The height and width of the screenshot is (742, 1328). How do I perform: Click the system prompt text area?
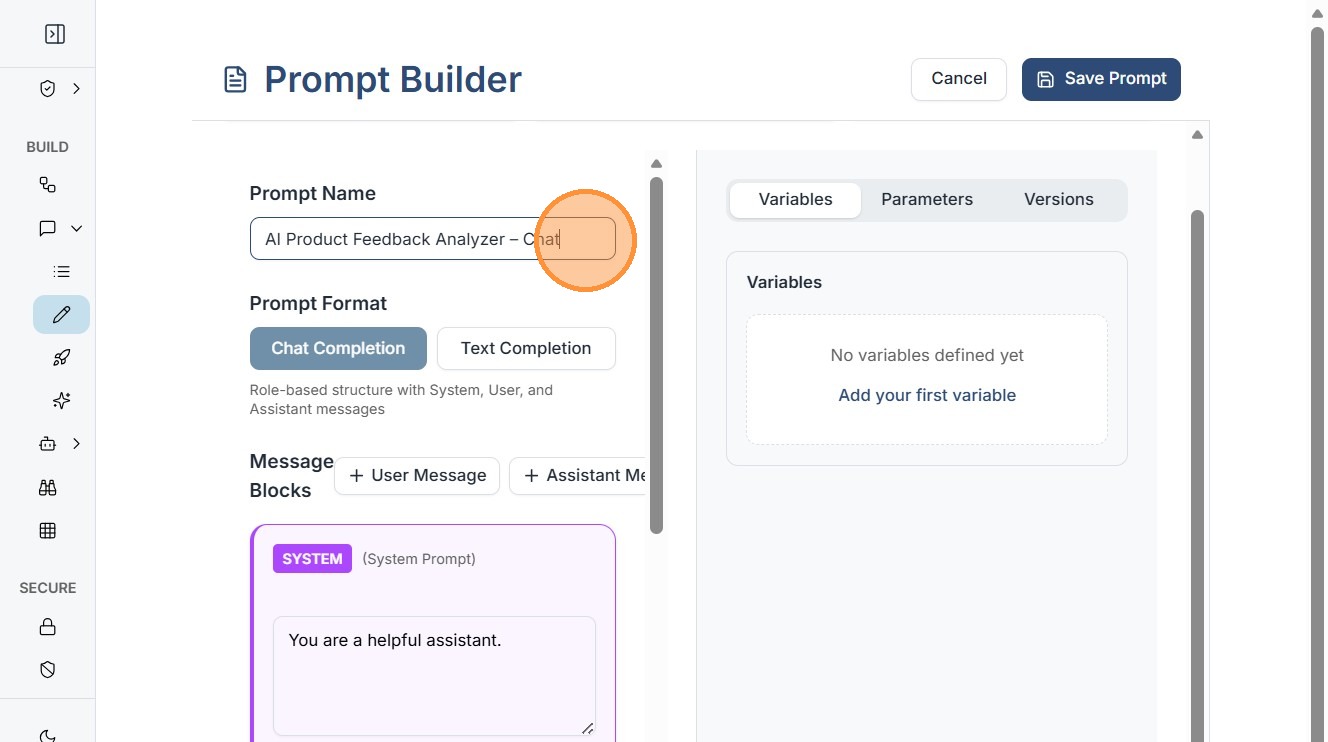tap(434, 675)
